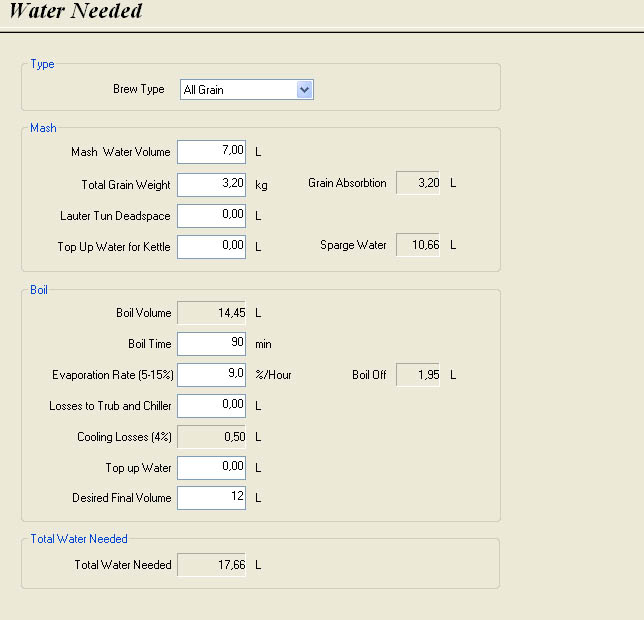Click the Top Up Water for Kettle field

pos(212,247)
